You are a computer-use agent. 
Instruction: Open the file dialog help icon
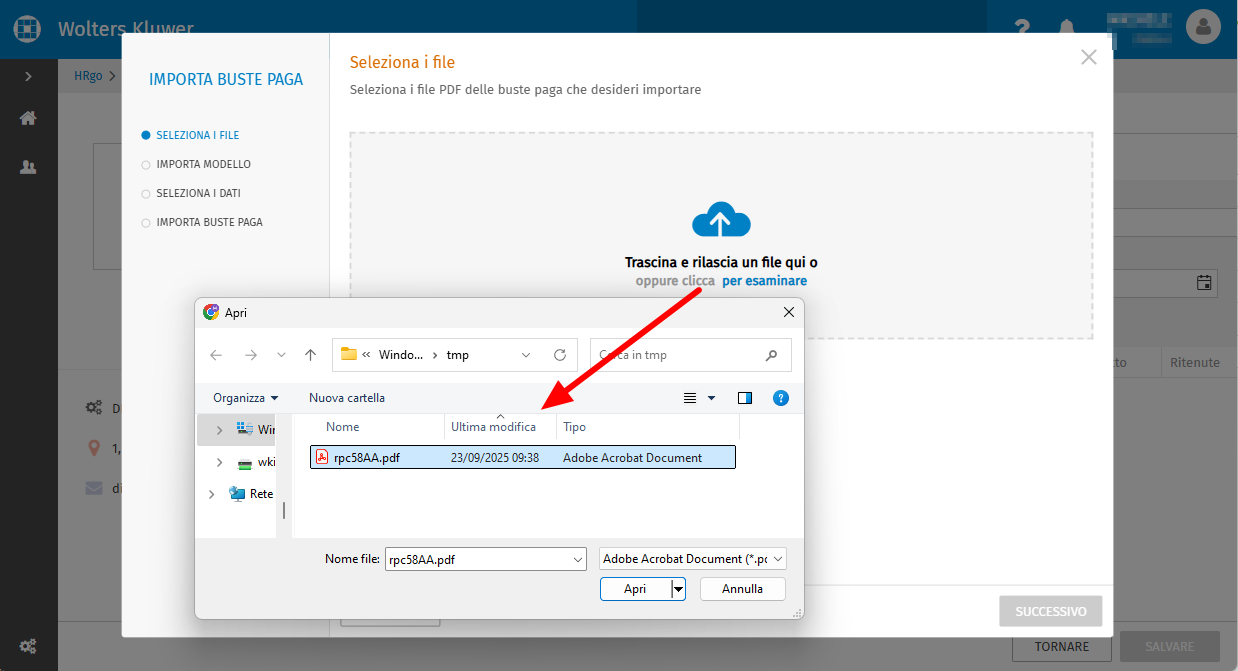pos(781,398)
